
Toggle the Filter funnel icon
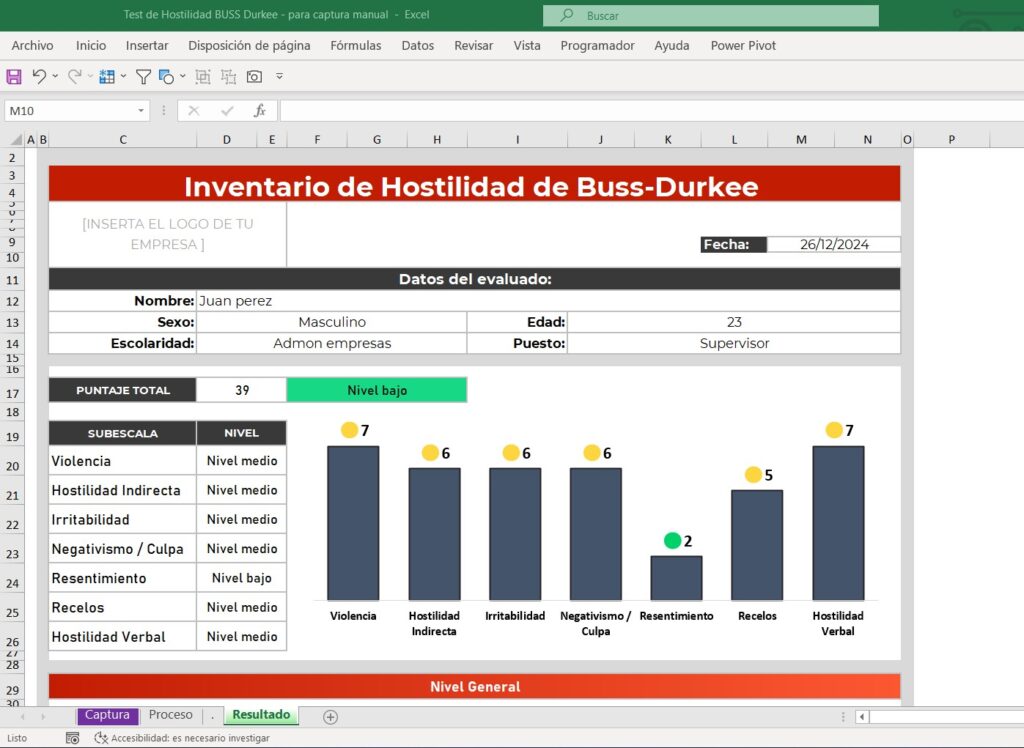143,76
